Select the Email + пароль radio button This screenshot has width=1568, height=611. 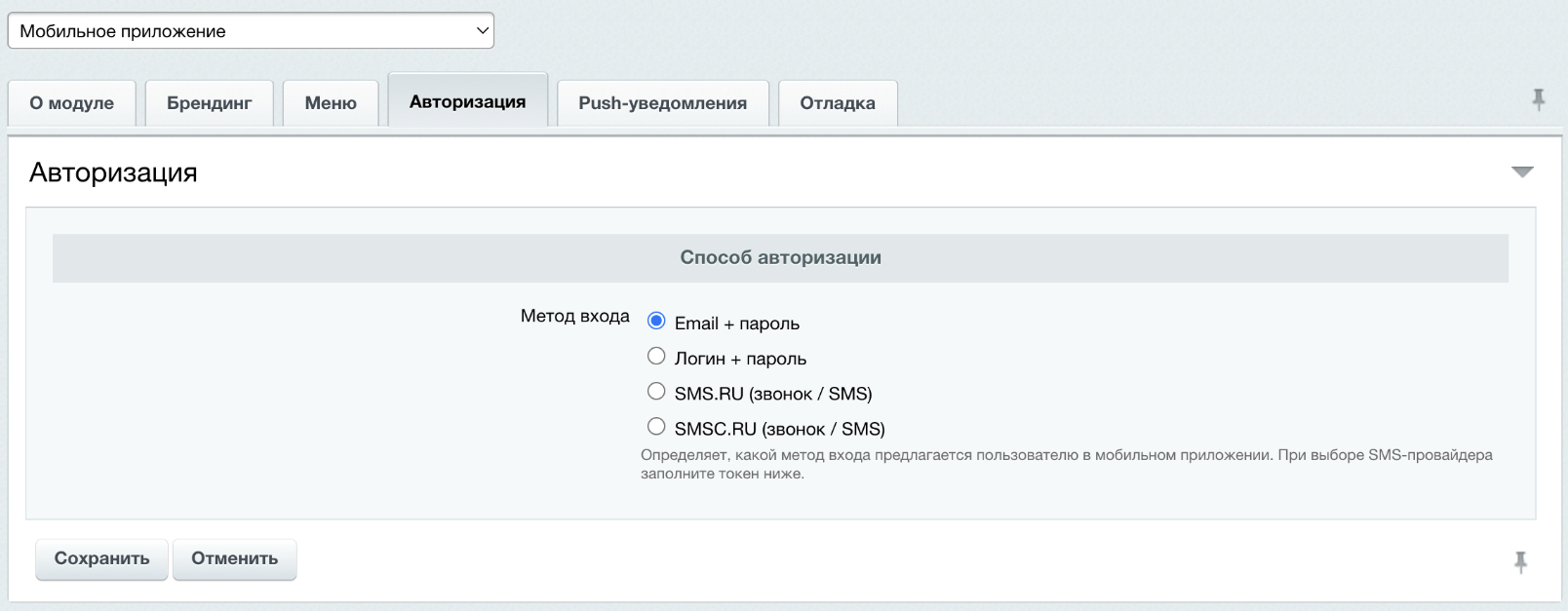[656, 322]
